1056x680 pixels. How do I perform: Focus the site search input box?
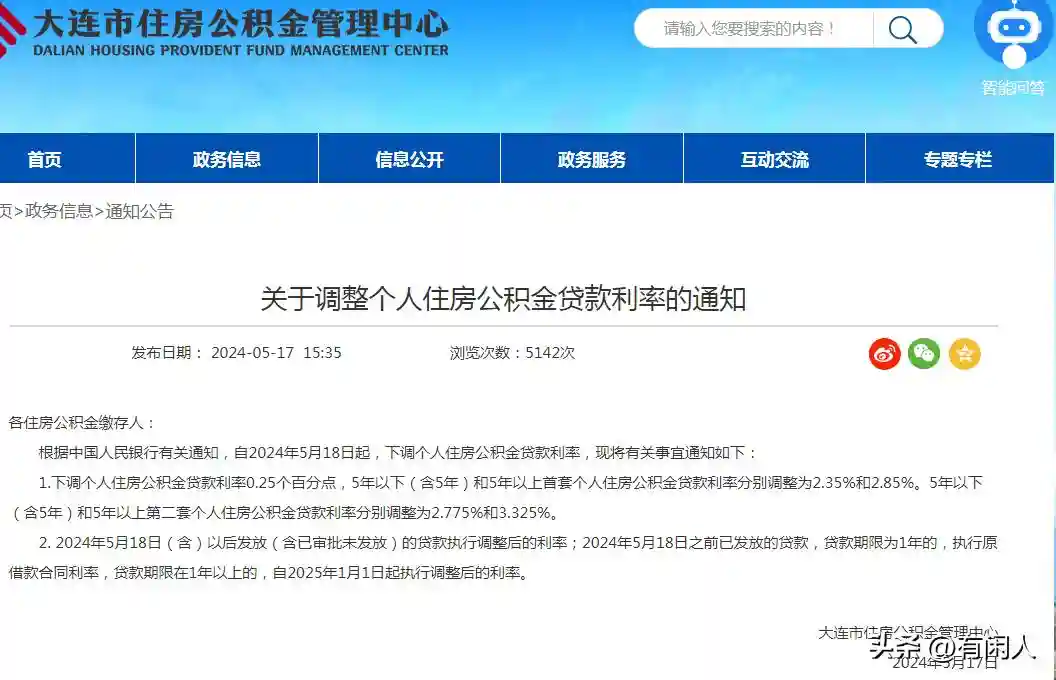(752, 29)
